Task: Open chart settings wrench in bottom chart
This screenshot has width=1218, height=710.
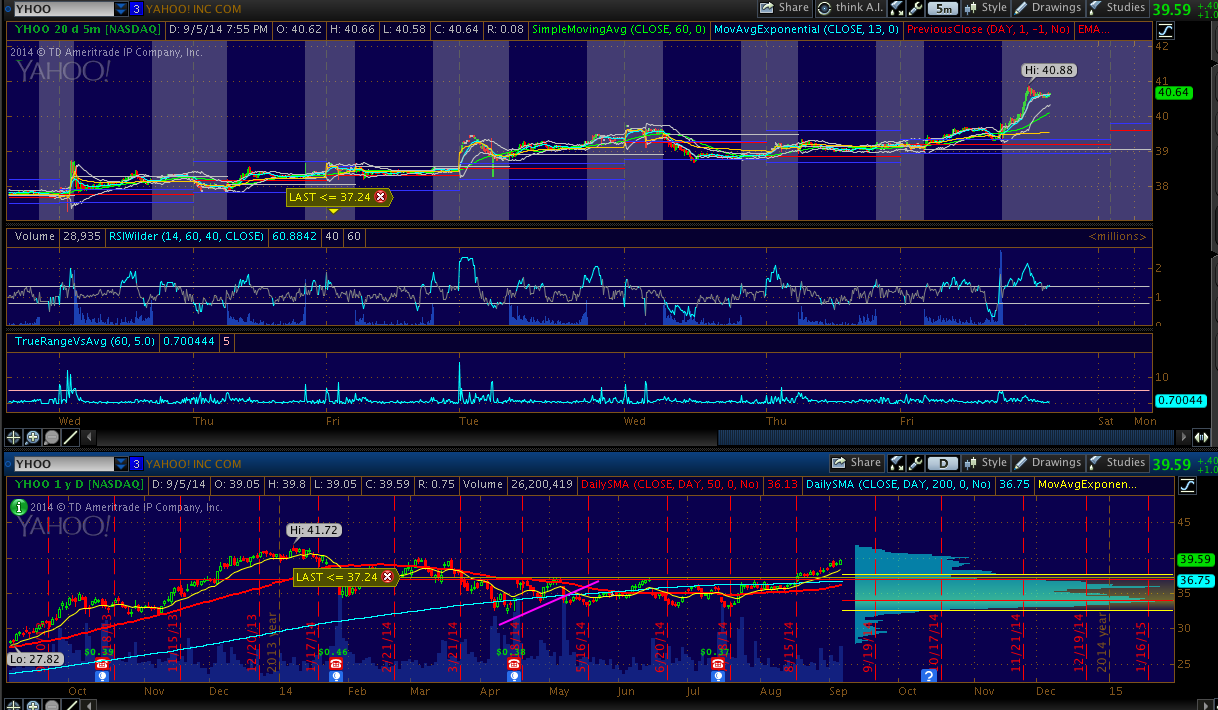Action: click(914, 463)
